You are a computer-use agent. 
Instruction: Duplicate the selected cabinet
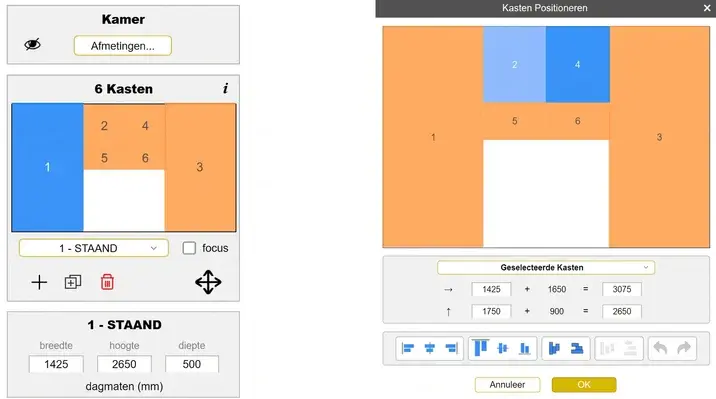pos(73,282)
